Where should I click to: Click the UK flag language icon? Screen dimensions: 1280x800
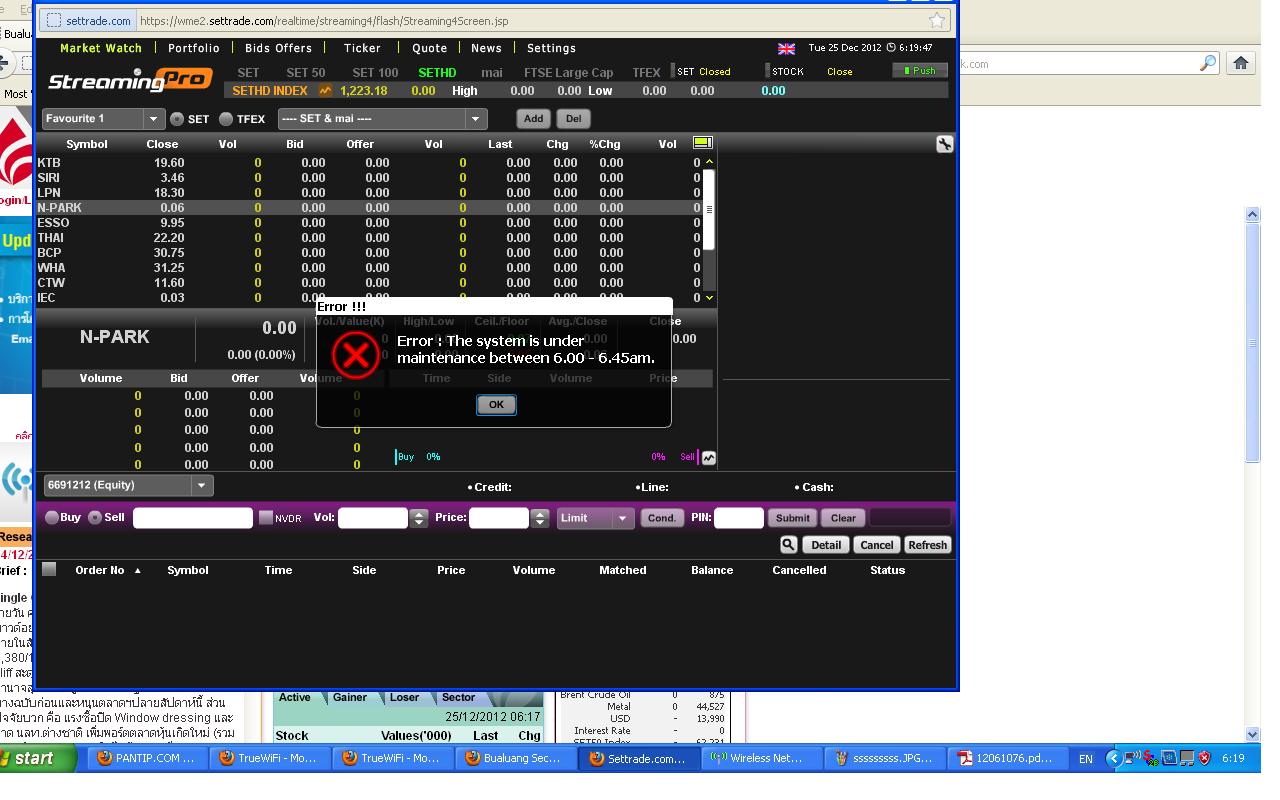click(786, 48)
